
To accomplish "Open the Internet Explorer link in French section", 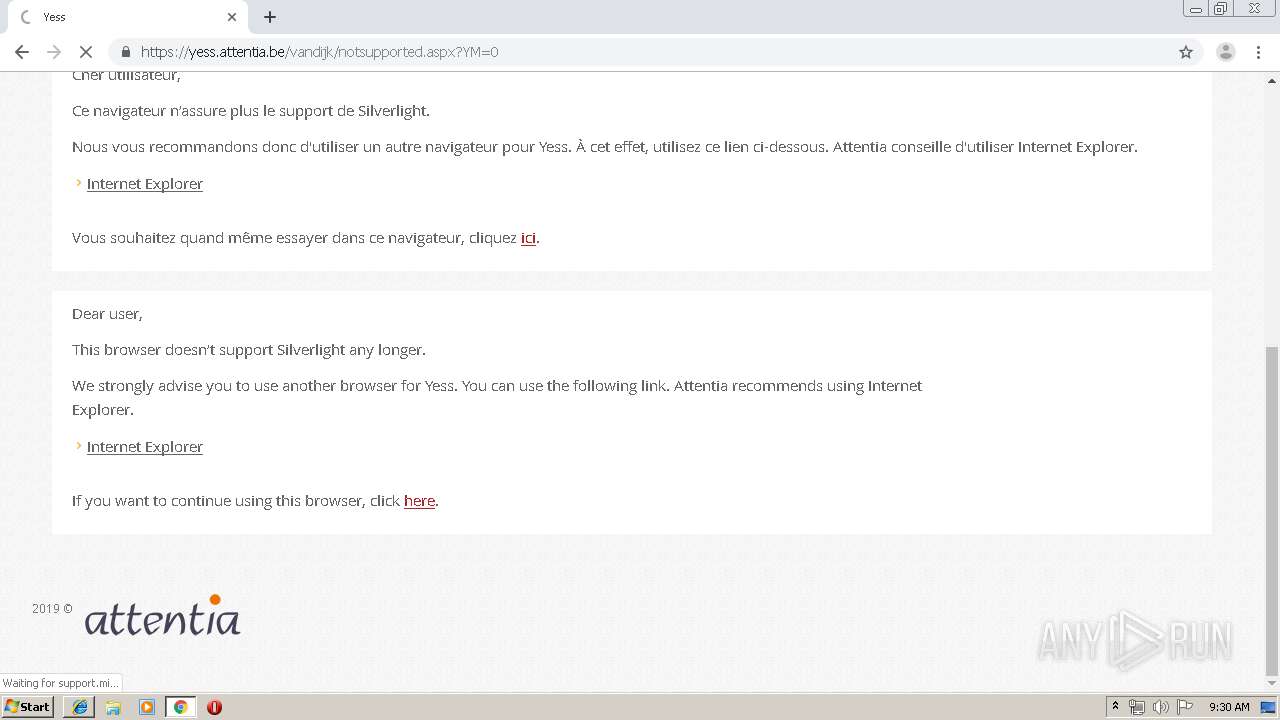I will (x=145, y=184).
